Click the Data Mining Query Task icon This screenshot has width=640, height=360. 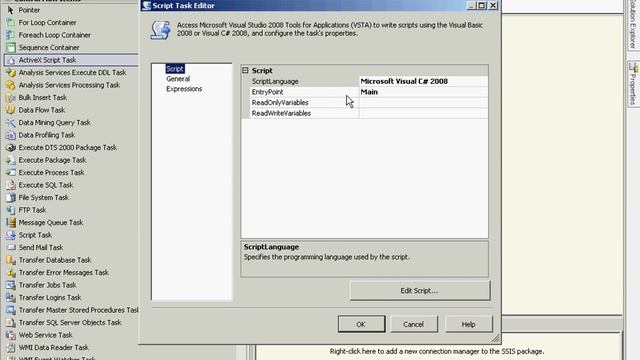click(x=11, y=122)
